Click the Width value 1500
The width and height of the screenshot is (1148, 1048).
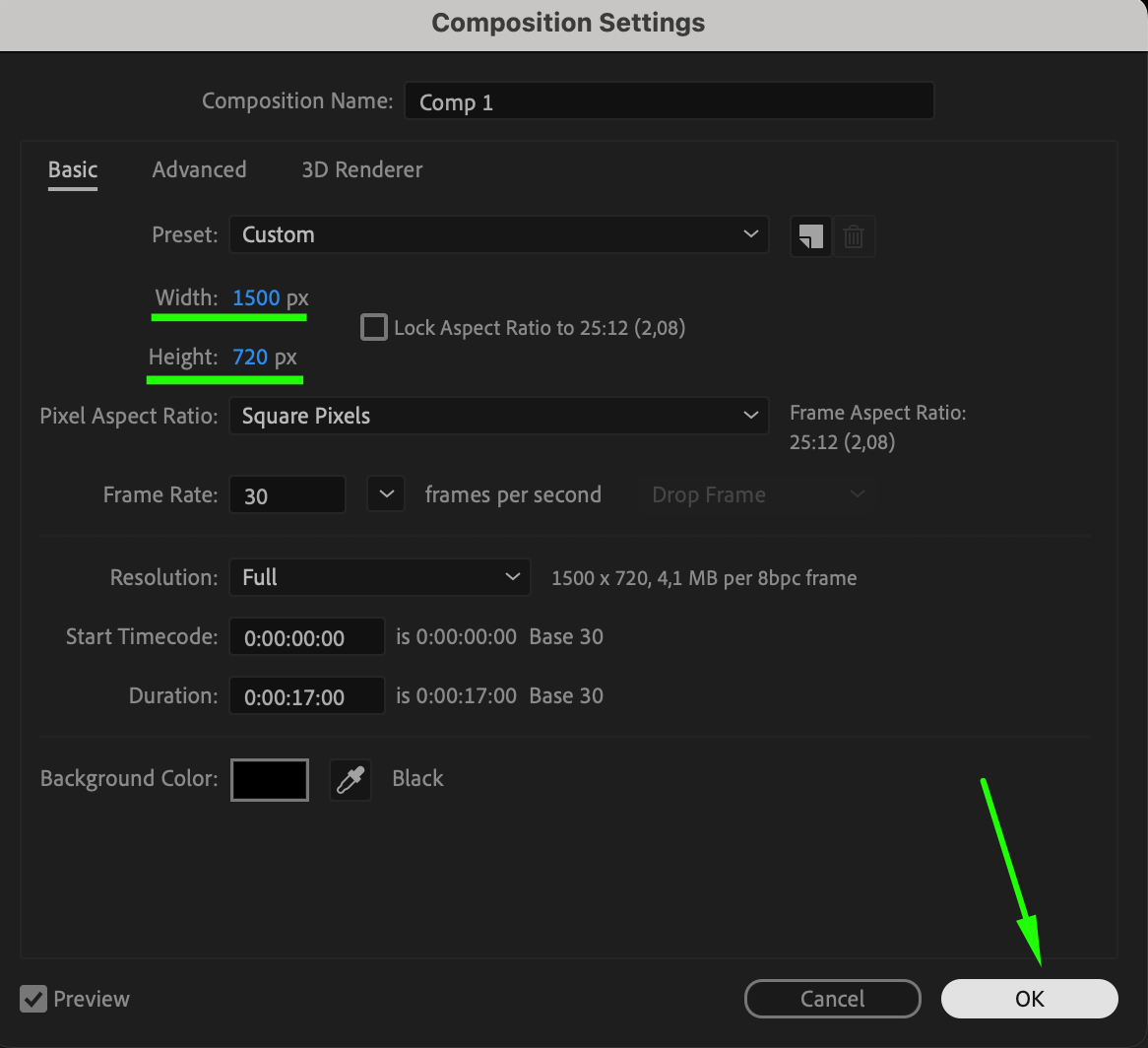tap(256, 297)
